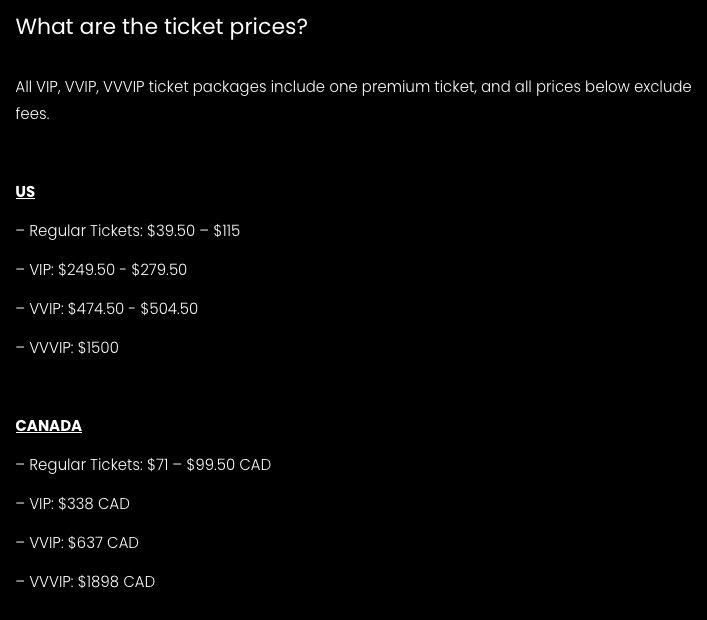707x620 pixels.
Task: Click the $504.50 US VVIP price
Action: click(x=169, y=309)
